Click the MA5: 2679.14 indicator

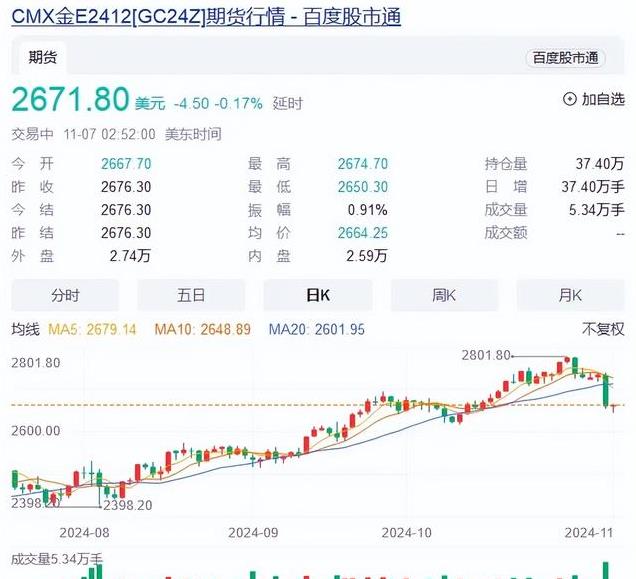pos(92,329)
